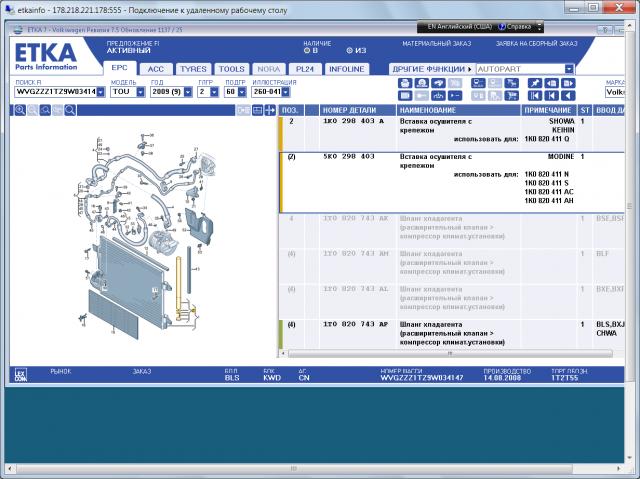Switch to the EPC tab
Viewport: 640px width, 479px height.
[119, 68]
